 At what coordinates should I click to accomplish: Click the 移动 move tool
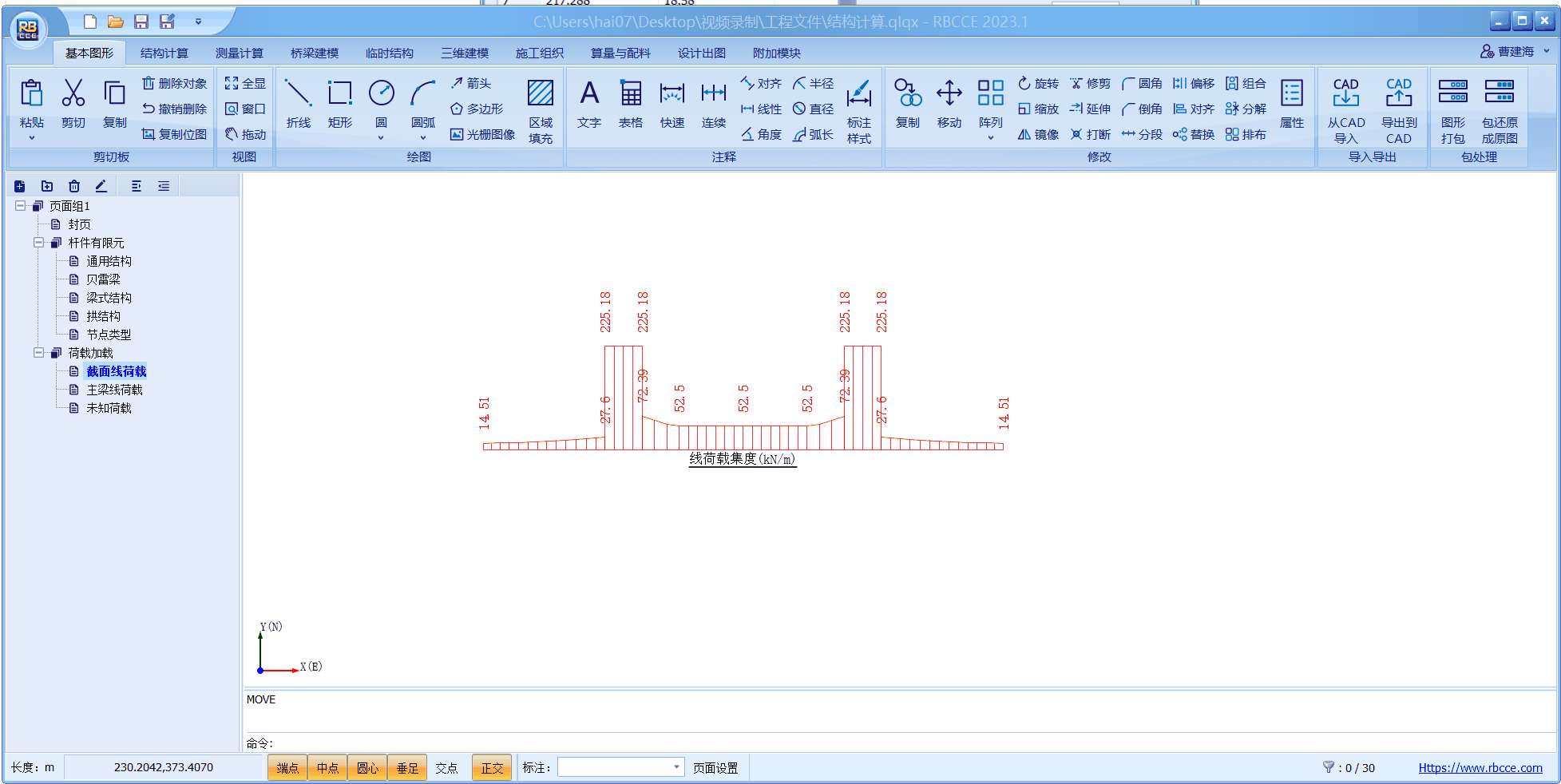[x=949, y=103]
